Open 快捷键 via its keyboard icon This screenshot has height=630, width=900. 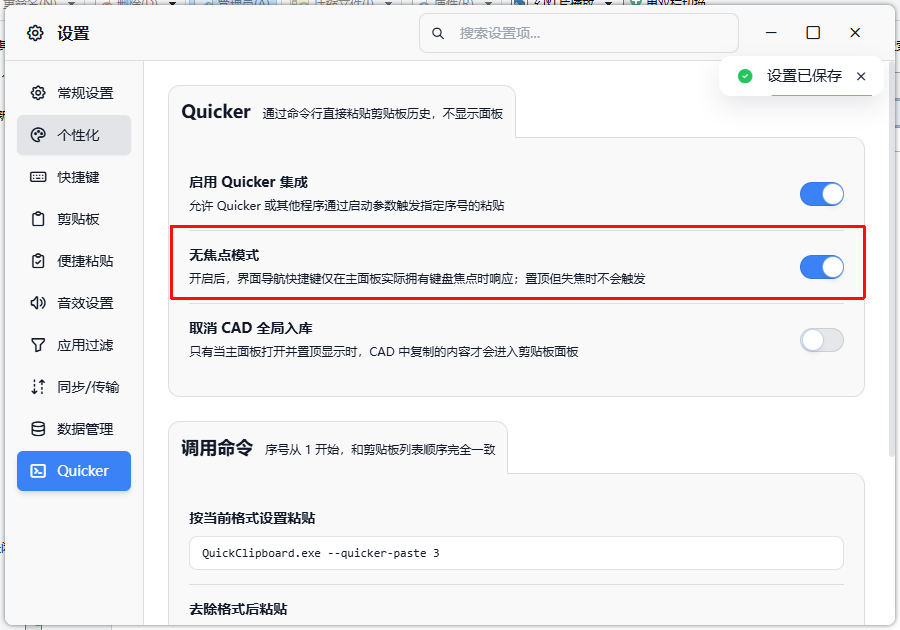pos(38,177)
